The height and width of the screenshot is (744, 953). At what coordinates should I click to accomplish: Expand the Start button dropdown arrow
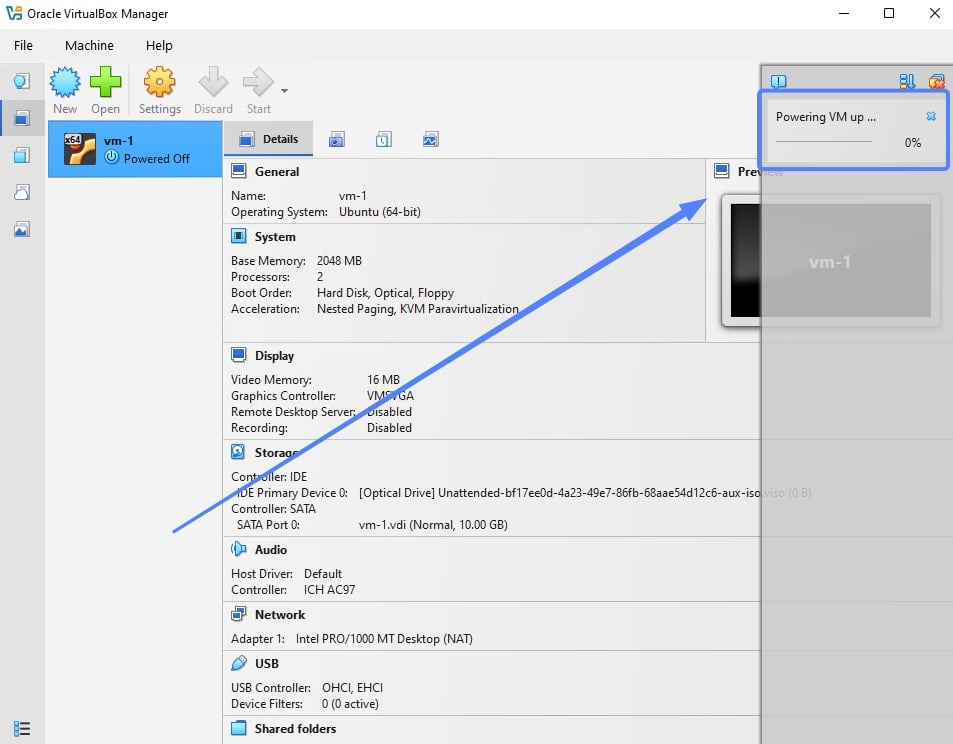click(284, 91)
